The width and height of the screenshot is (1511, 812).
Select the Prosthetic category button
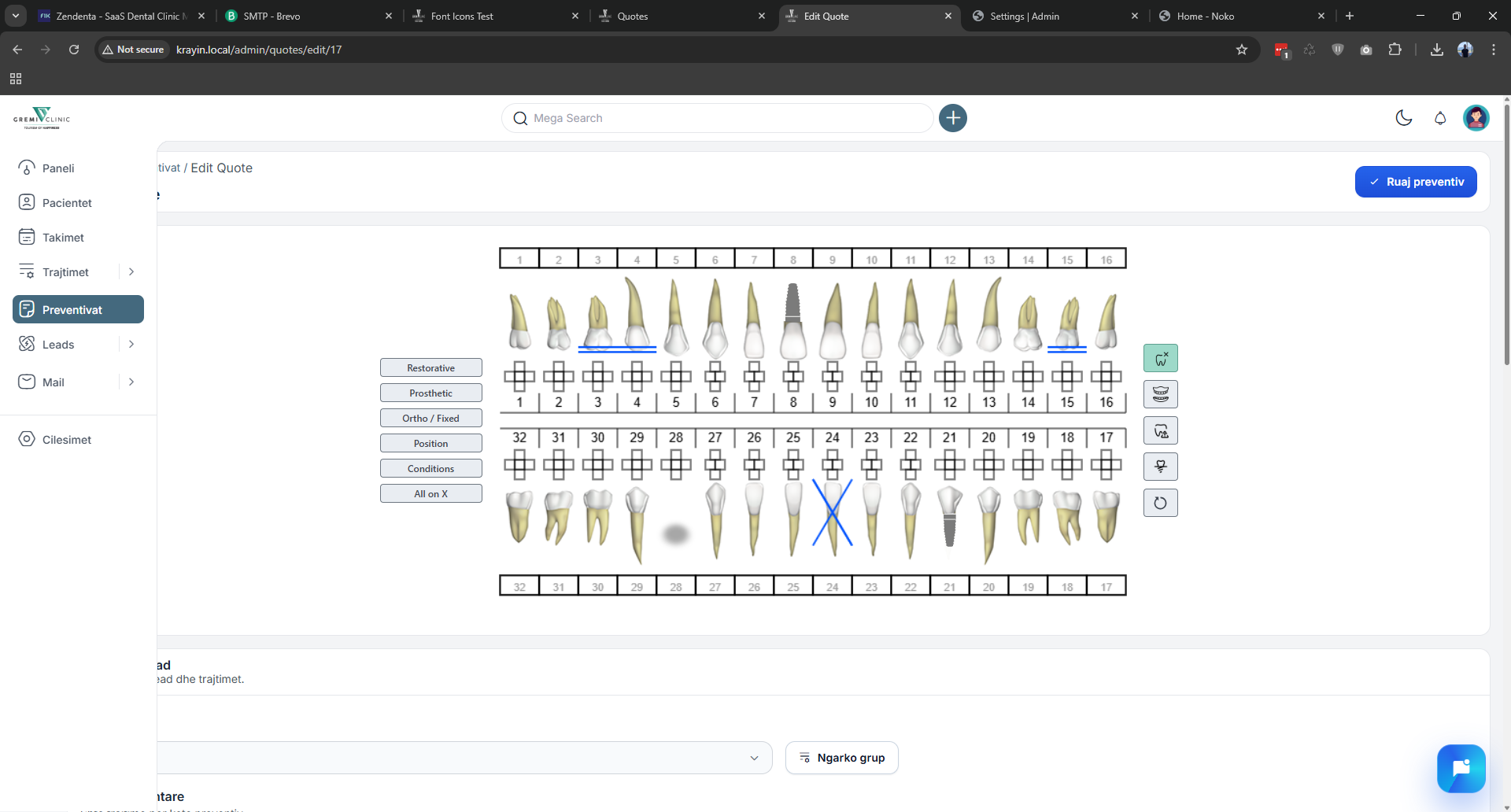point(430,393)
